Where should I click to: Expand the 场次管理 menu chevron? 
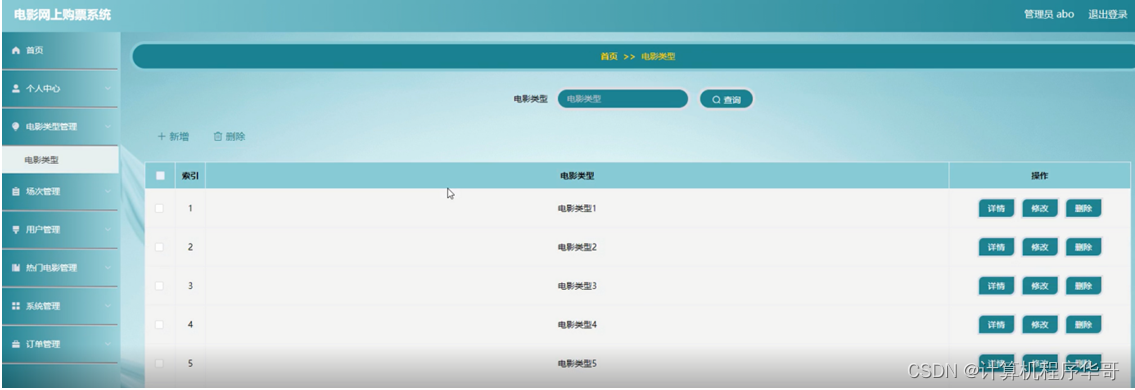click(108, 192)
